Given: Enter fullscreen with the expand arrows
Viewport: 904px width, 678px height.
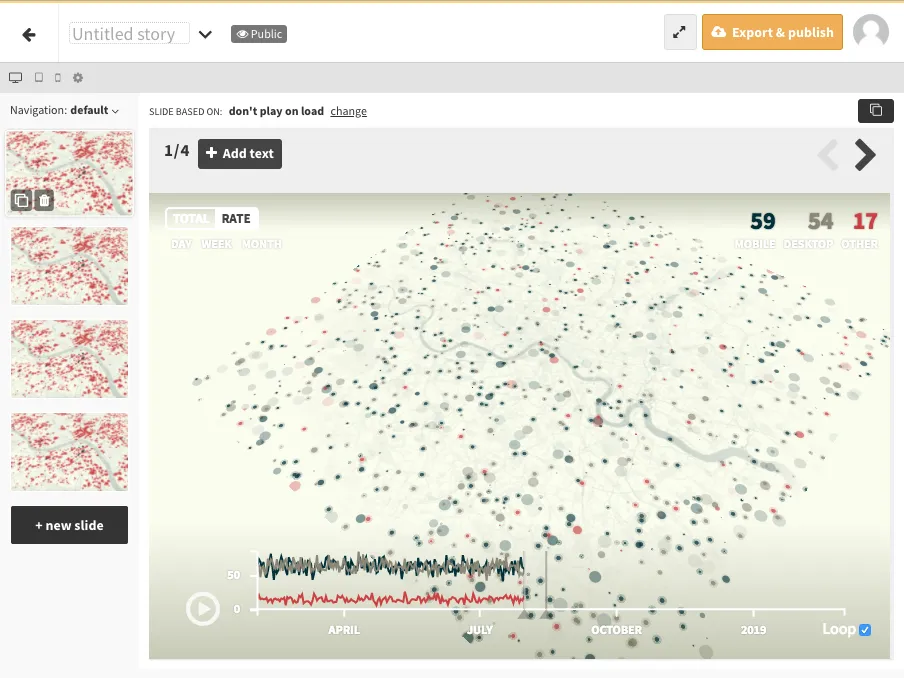Looking at the screenshot, I should 680,33.
